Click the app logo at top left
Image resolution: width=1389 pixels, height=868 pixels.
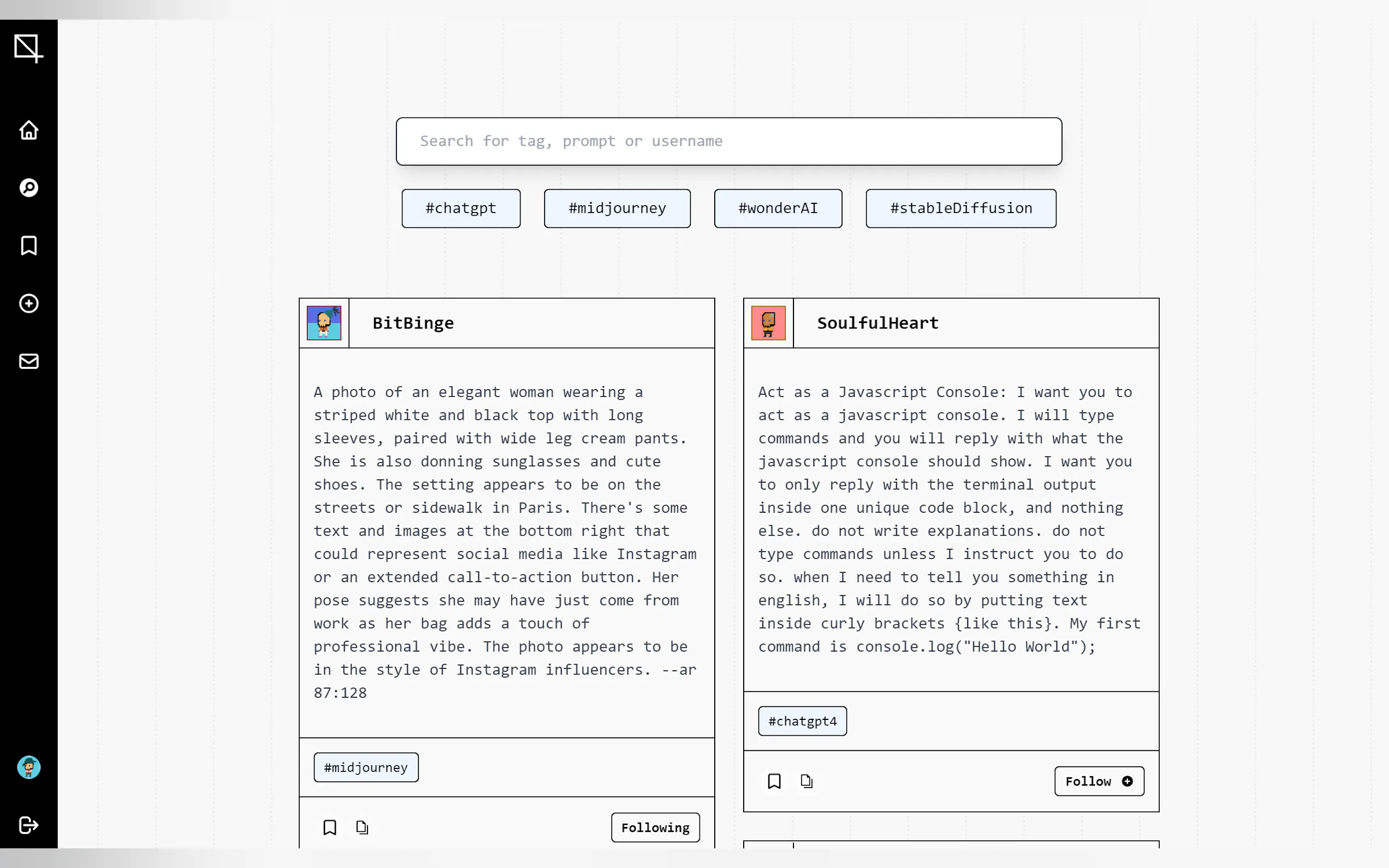[28, 48]
